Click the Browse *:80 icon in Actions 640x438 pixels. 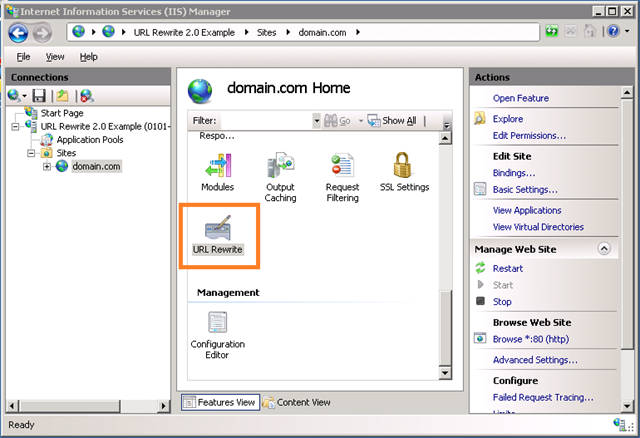click(x=480, y=339)
